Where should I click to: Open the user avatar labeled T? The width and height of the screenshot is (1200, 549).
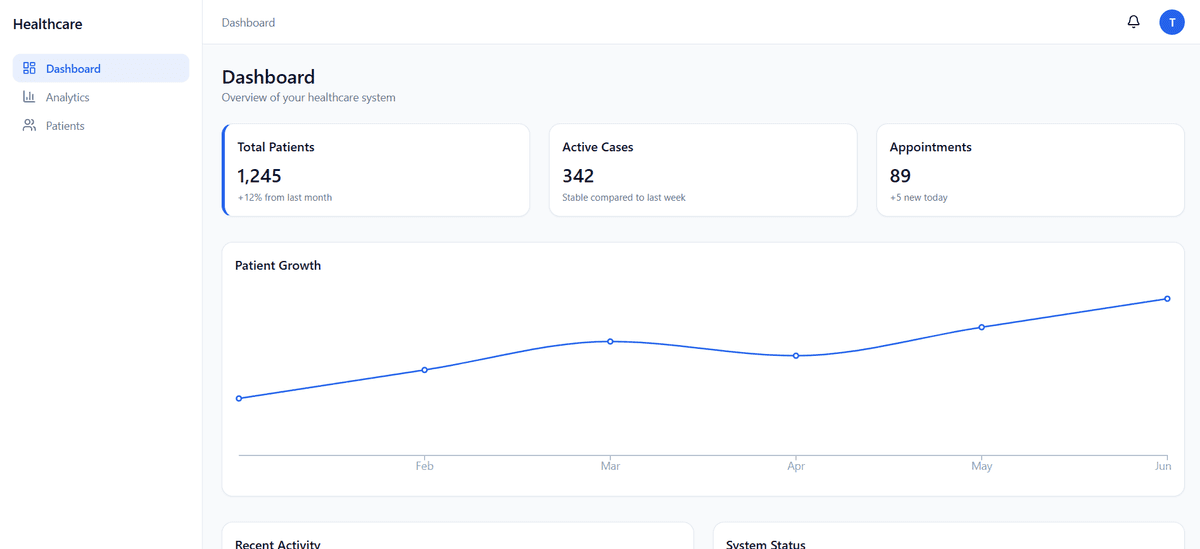(1171, 22)
